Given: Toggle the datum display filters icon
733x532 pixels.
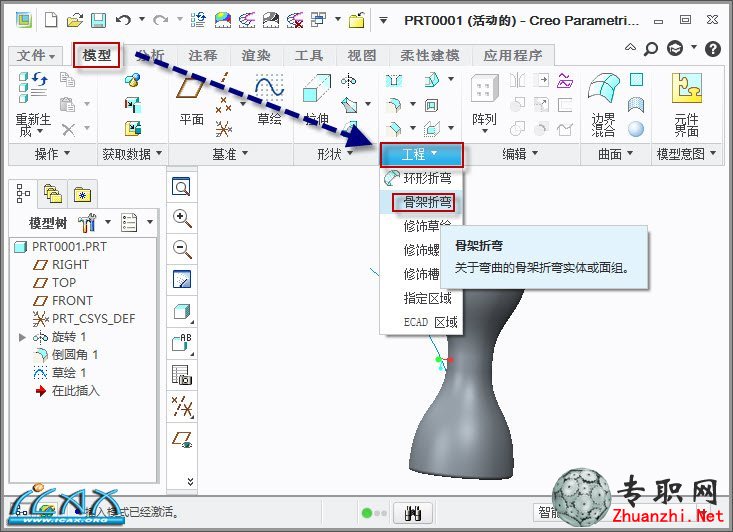Looking at the screenshot, I should pyautogui.click(x=182, y=407).
